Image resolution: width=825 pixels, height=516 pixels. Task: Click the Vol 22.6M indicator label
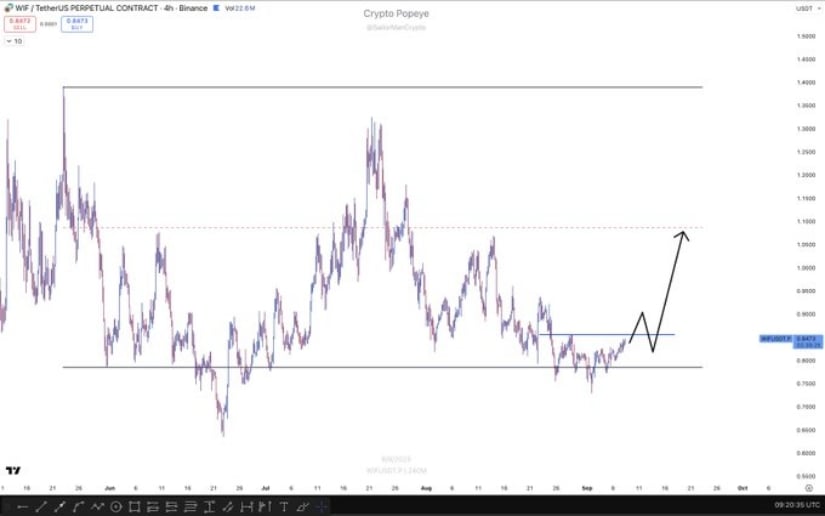[x=240, y=8]
